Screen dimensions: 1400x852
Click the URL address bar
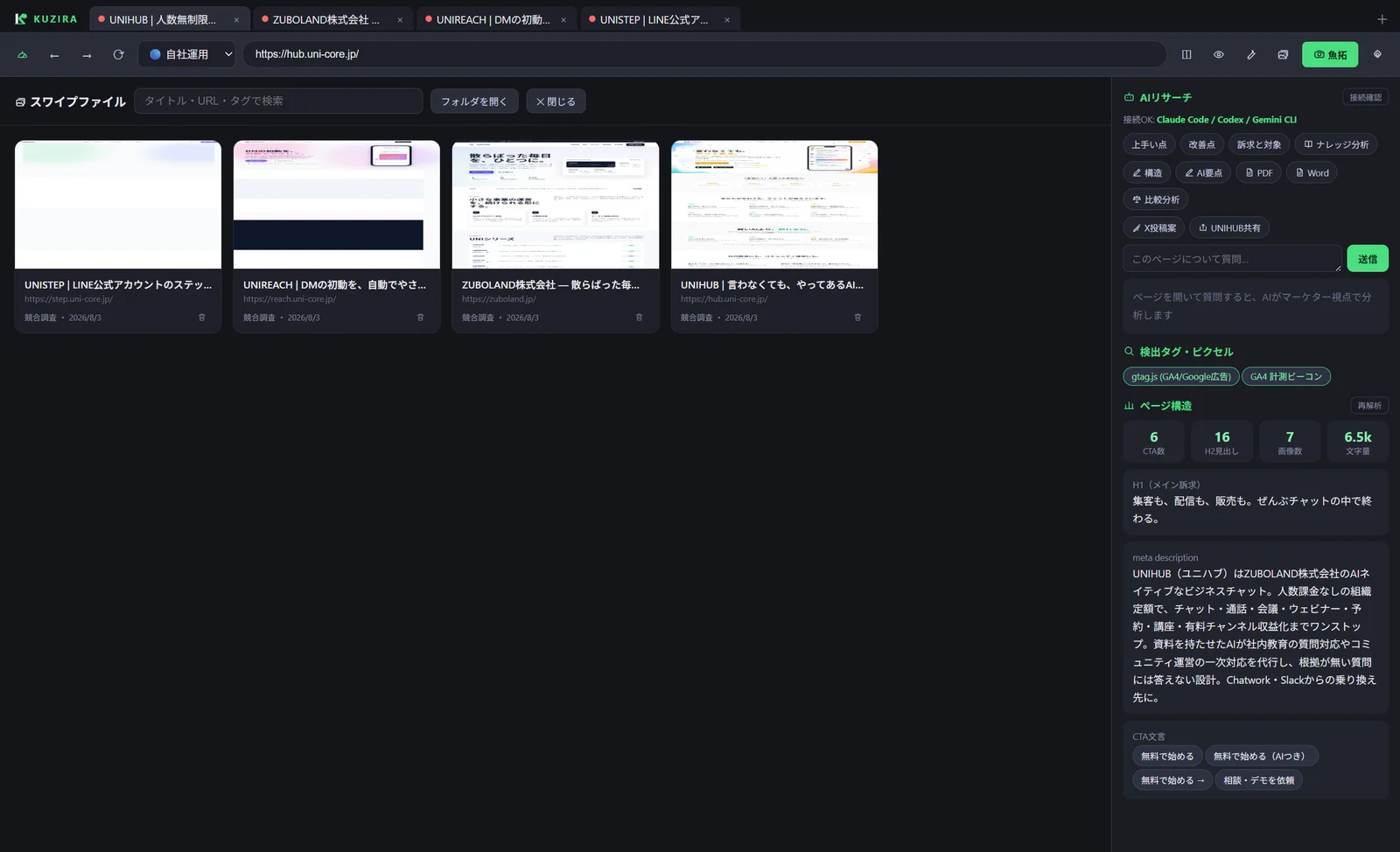[x=704, y=54]
